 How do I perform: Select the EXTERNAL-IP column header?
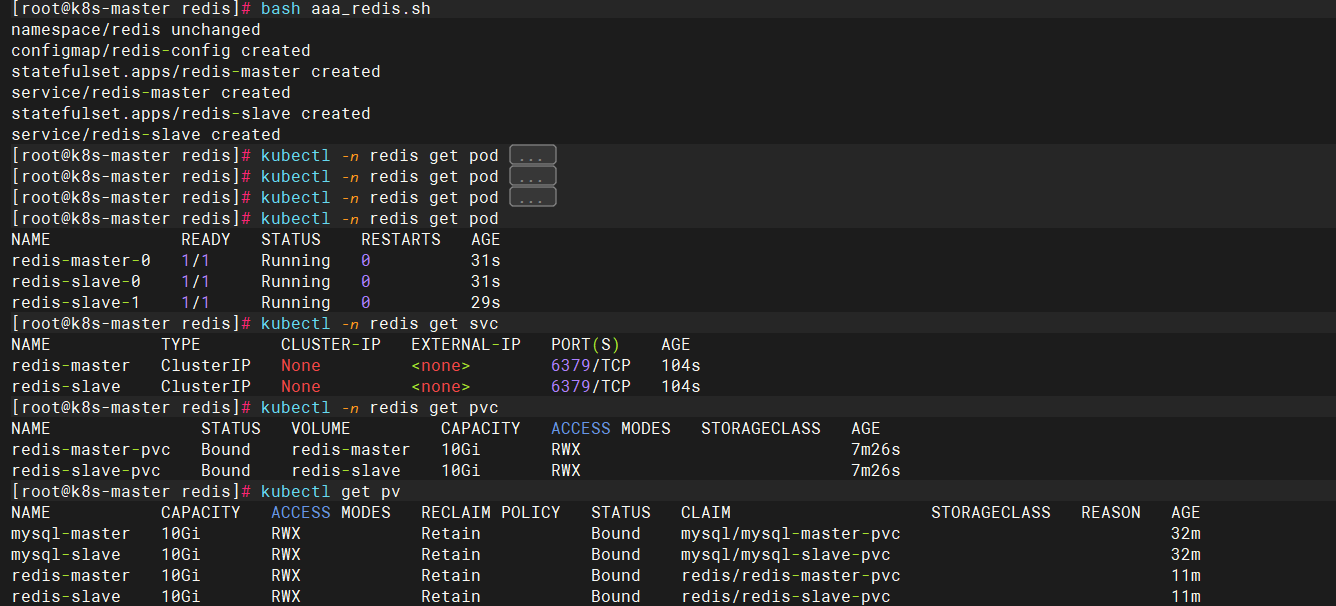click(x=466, y=344)
